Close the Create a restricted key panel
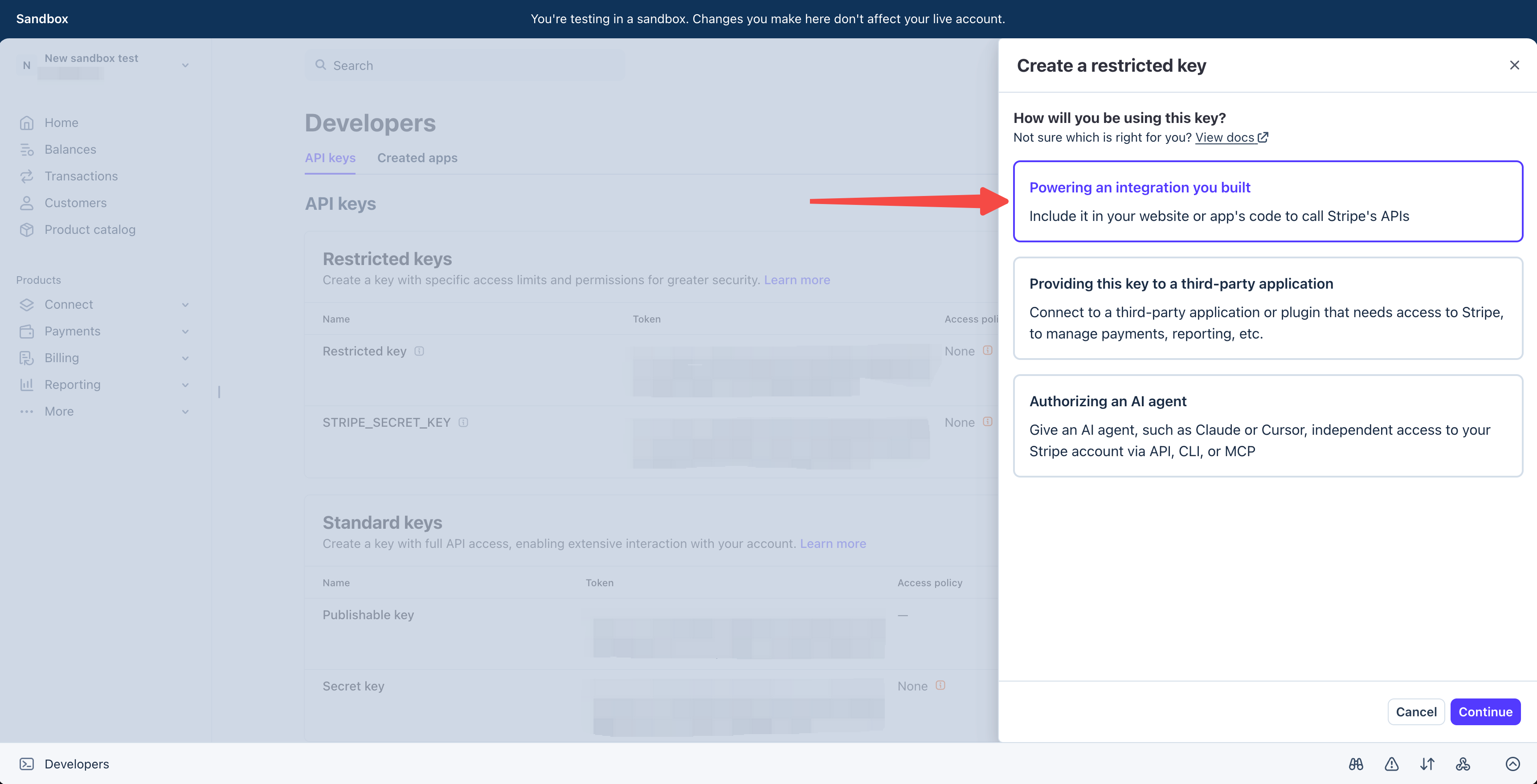Screen dimensions: 1537x784 [1514, 65]
